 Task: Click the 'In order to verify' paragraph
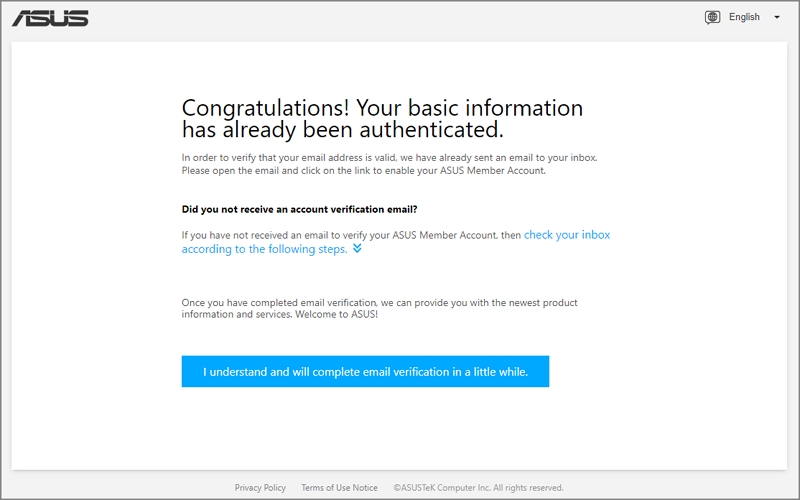click(389, 164)
